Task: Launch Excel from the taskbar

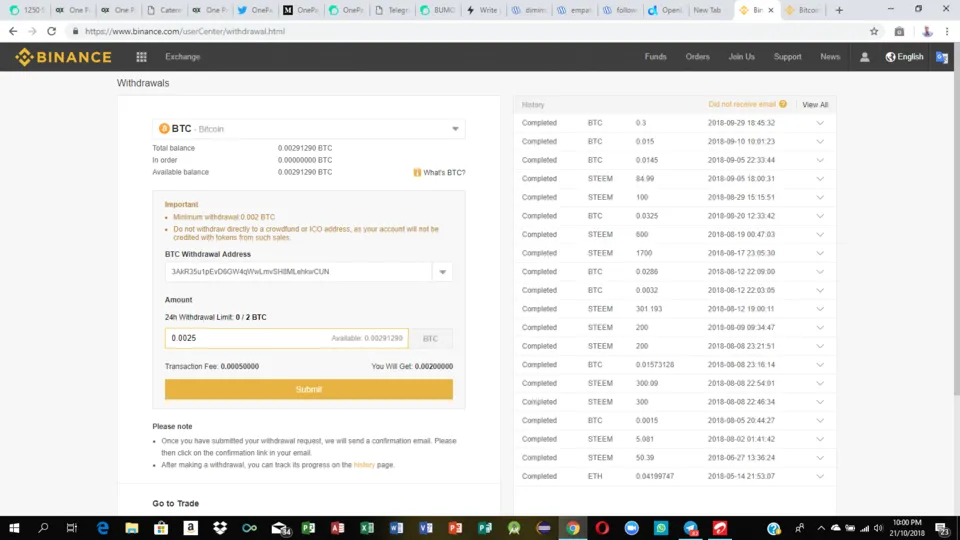Action: click(367, 528)
